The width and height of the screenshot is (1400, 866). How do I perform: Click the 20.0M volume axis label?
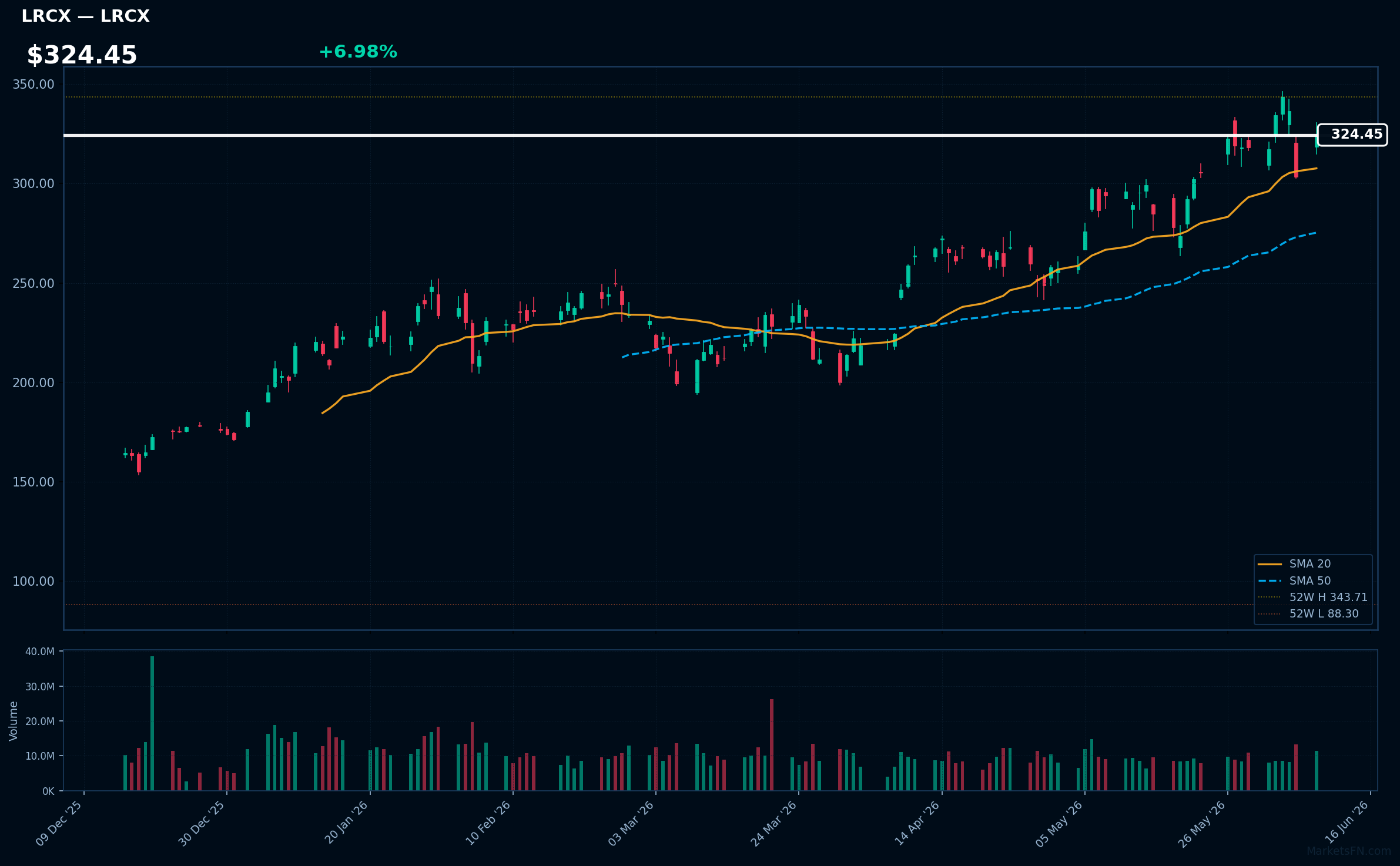click(40, 721)
